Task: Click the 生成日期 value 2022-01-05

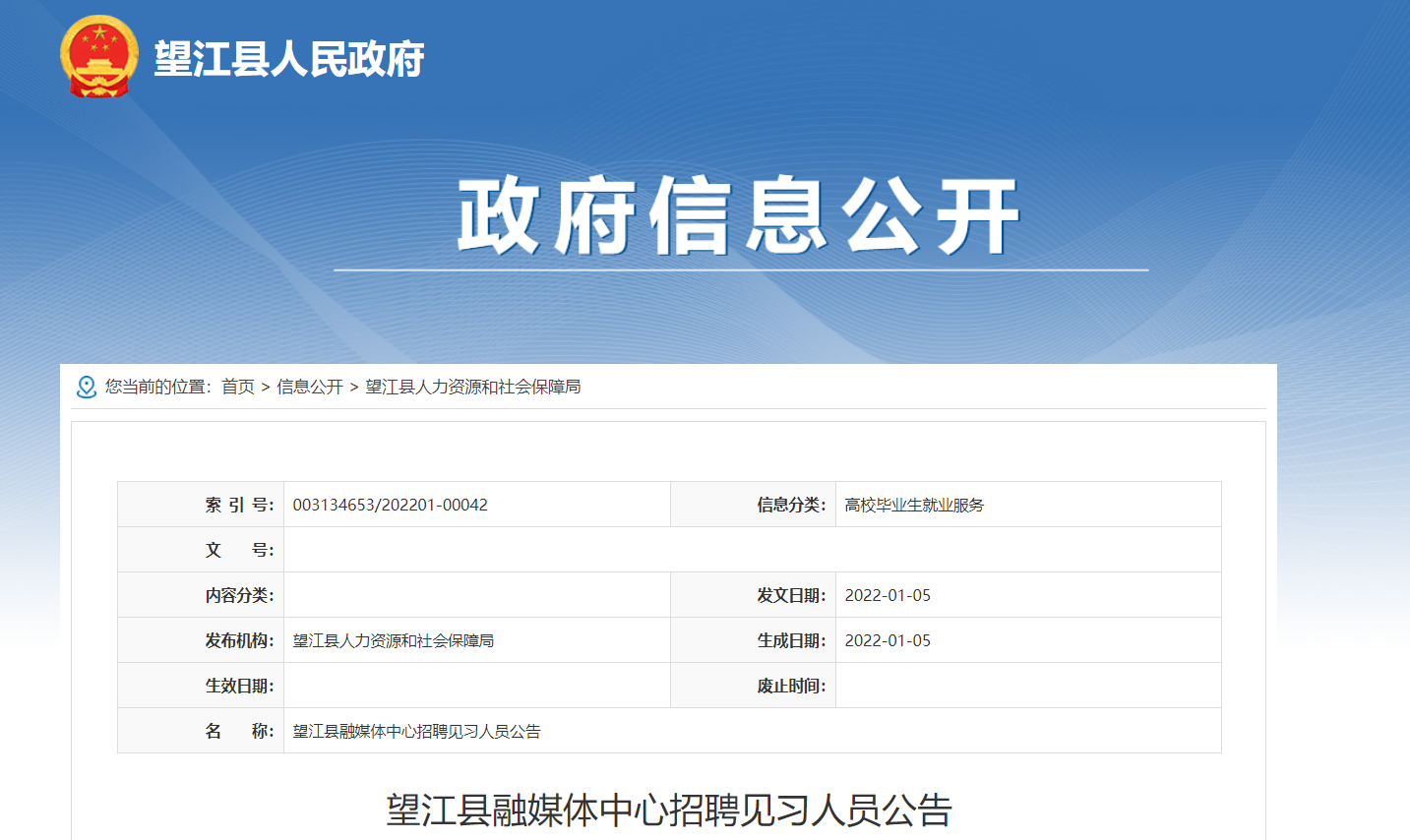Action: (x=888, y=640)
